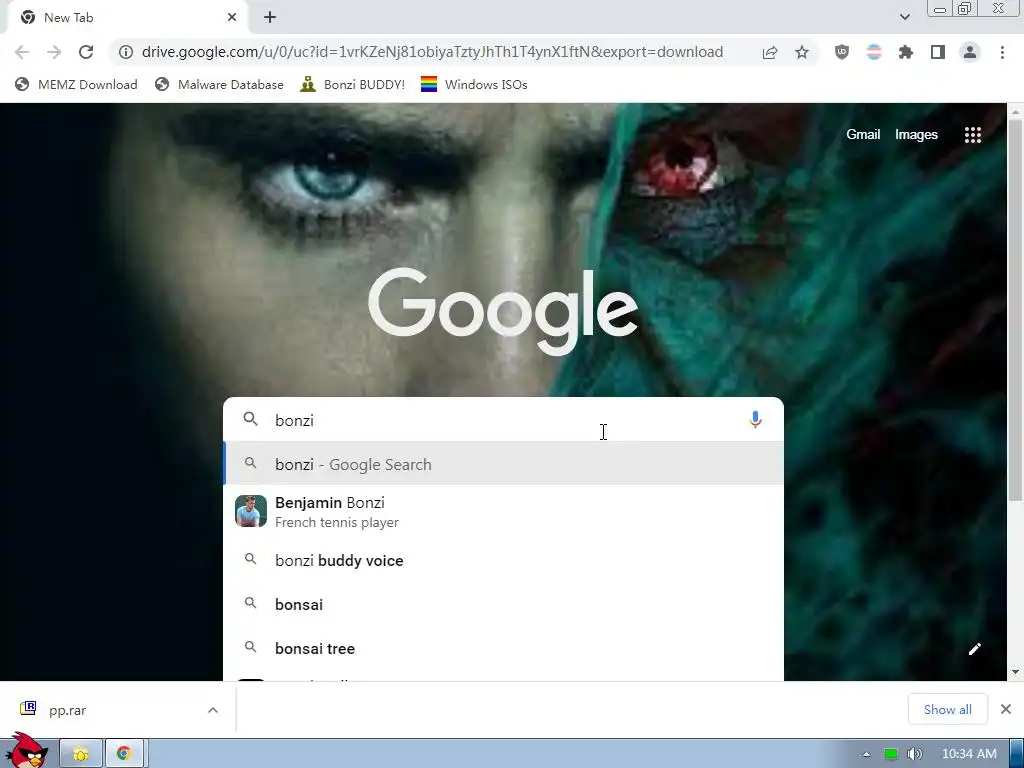
Task: Open Chrome three-dot menu
Action: pos(1002,52)
